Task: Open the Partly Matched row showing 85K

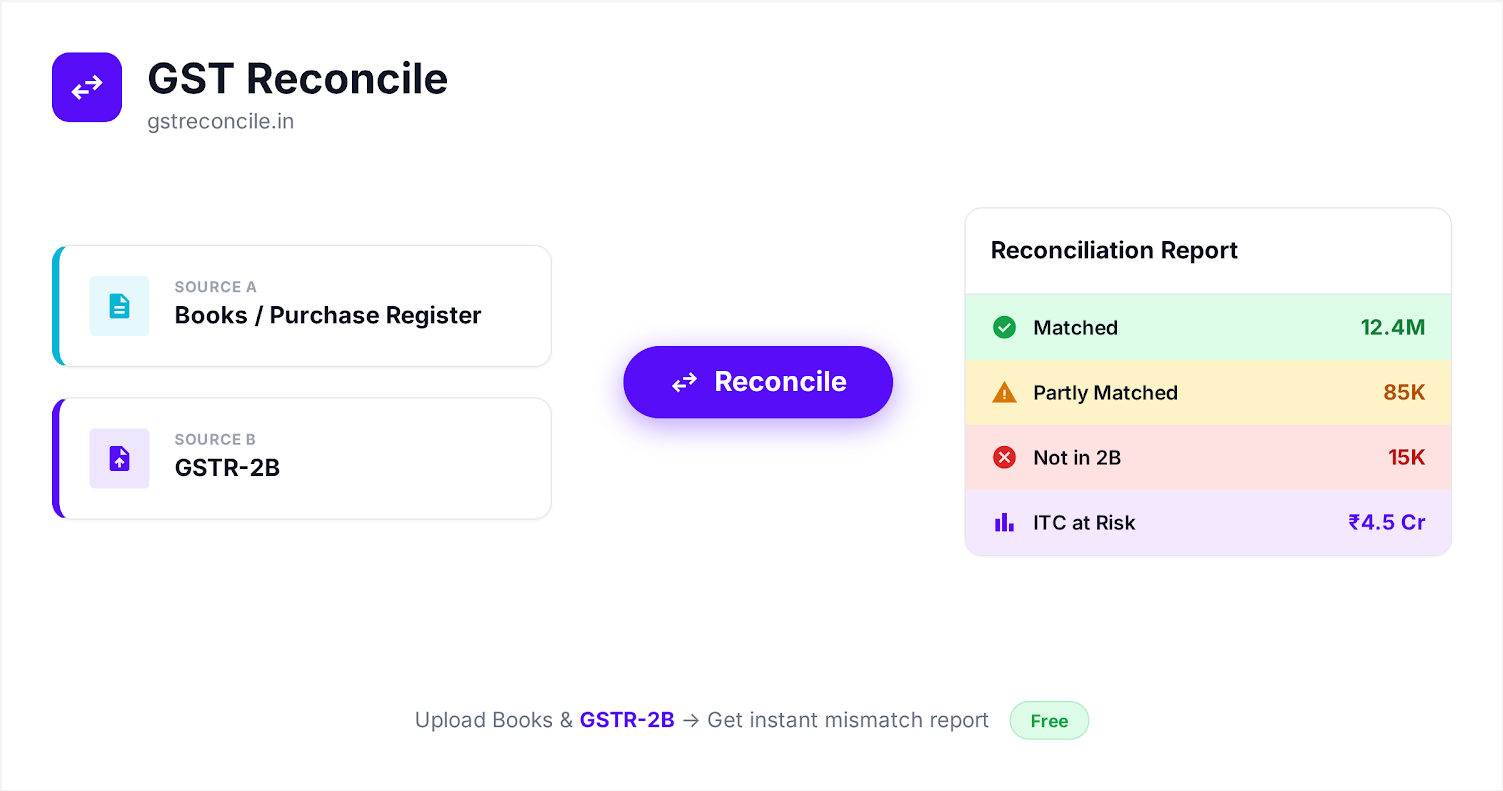Action: (1208, 392)
